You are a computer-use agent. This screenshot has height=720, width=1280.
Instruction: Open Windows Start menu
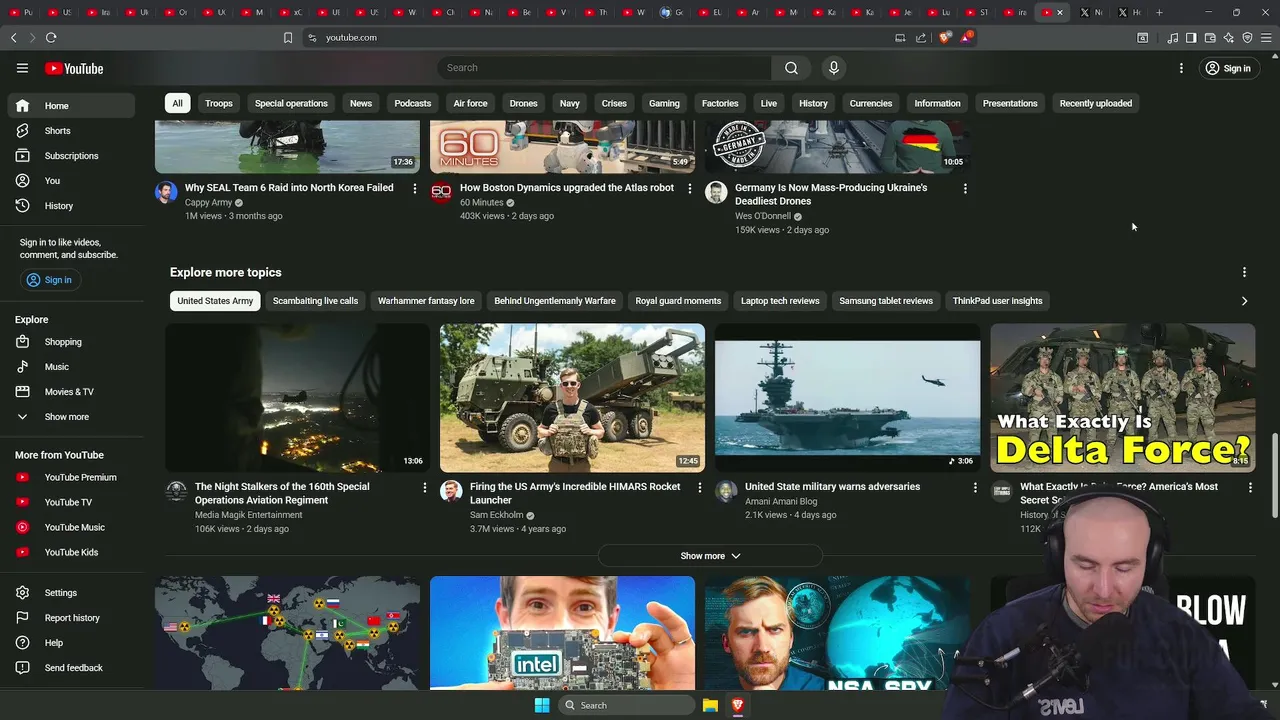coord(542,705)
